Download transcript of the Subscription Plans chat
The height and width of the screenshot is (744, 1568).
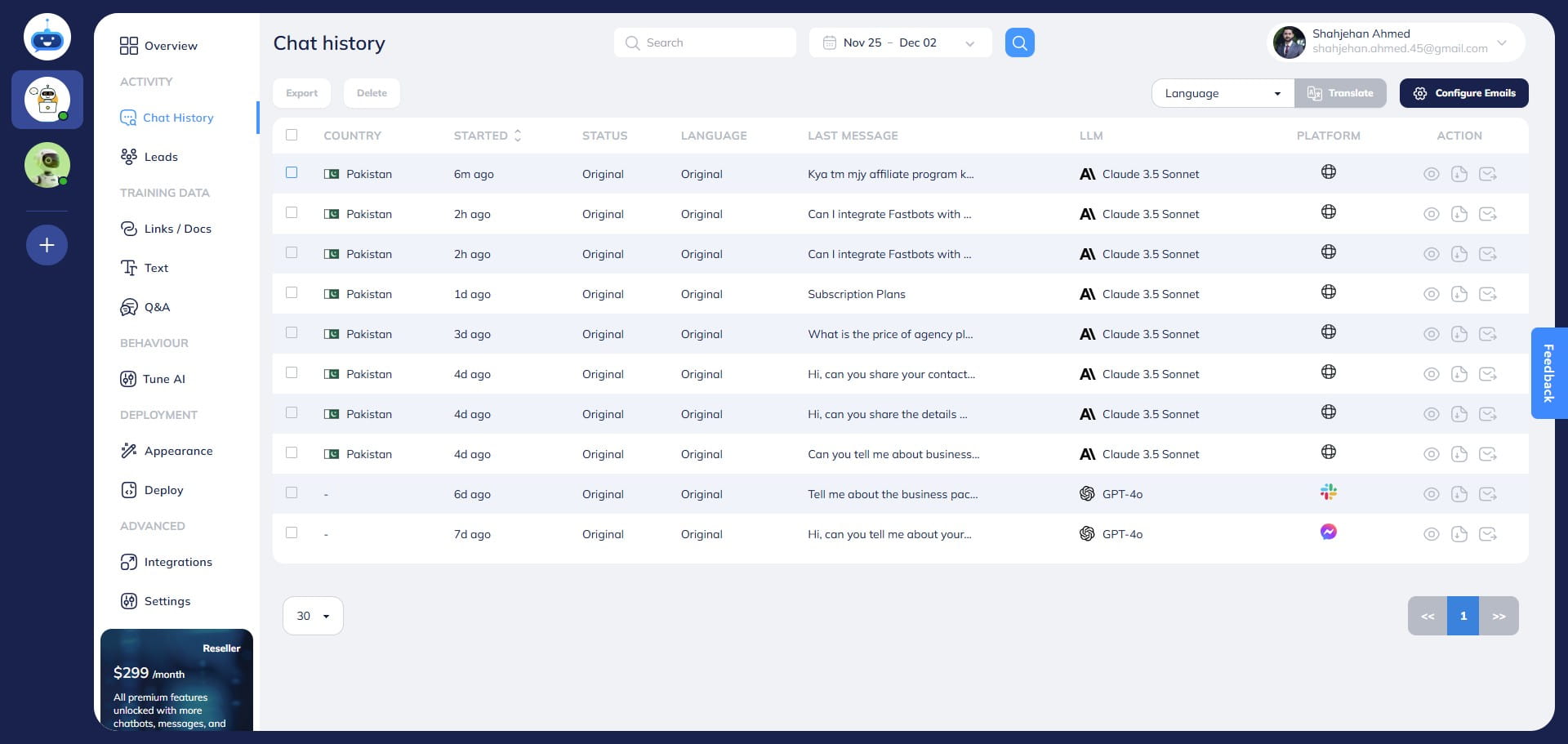(x=1459, y=294)
